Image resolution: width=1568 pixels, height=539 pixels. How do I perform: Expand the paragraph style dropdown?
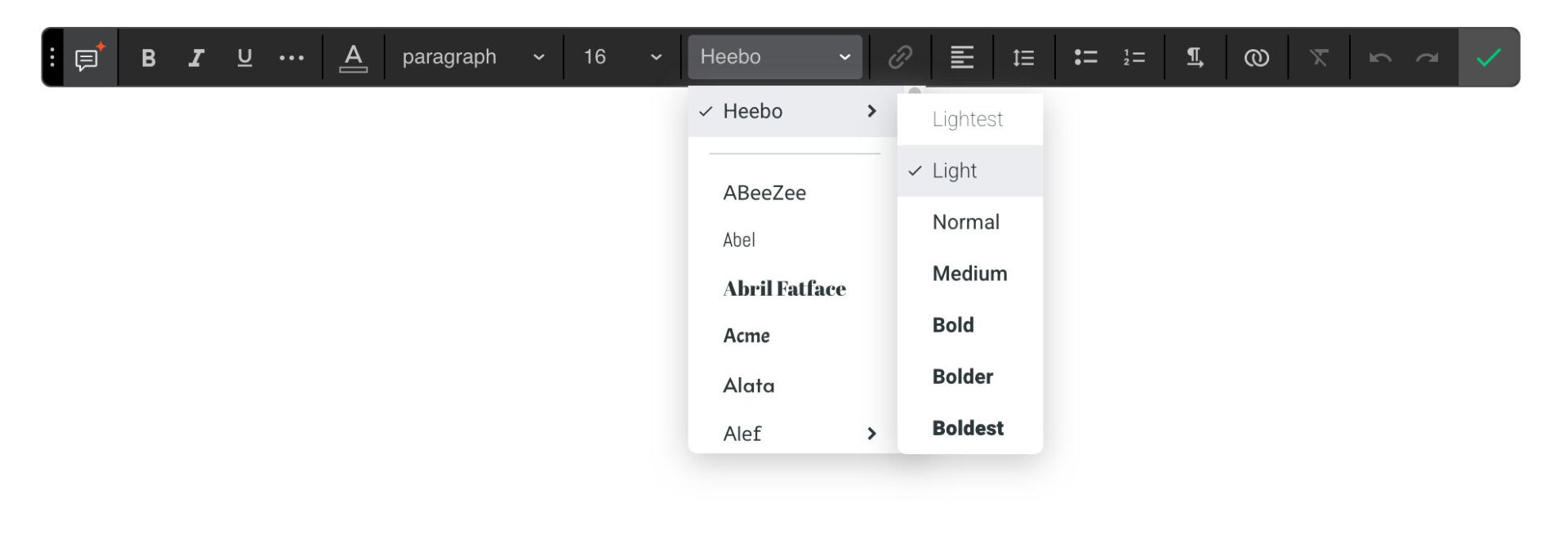click(x=473, y=57)
